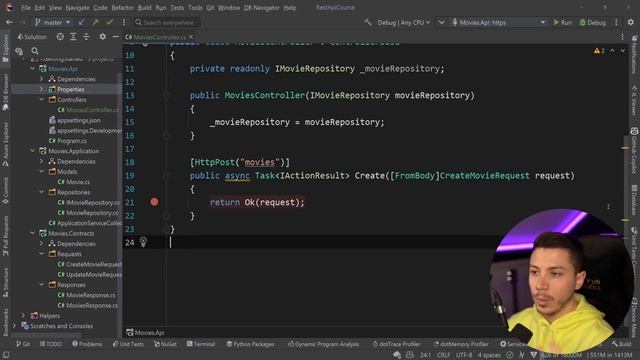Open the IDE settings gear icon
This screenshot has width=640, height=360.
[631, 22]
